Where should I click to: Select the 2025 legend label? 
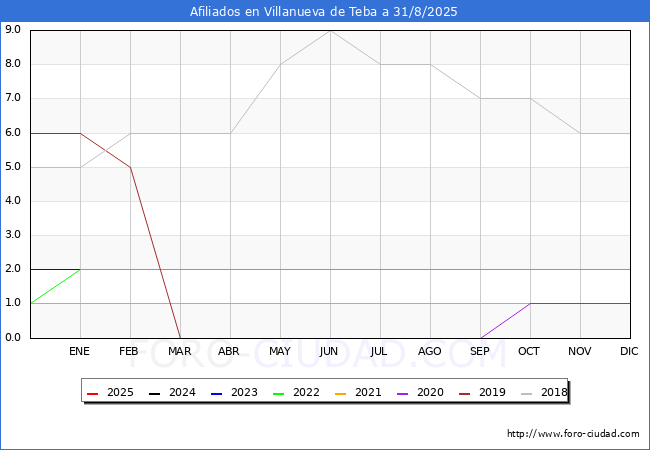click(120, 392)
